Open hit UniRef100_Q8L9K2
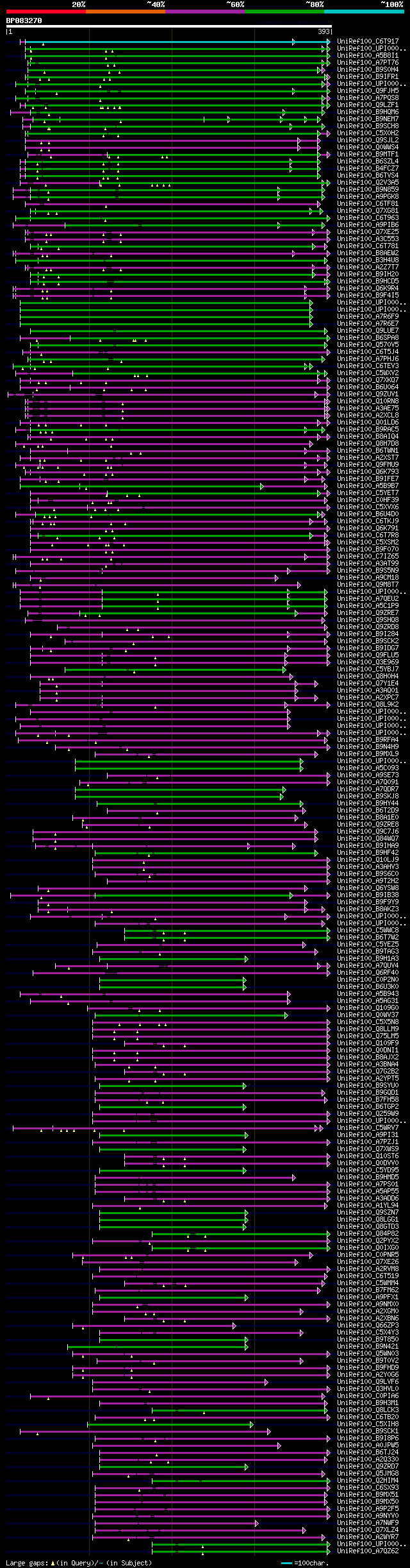The width and height of the screenshot is (410, 1568). coord(368,705)
